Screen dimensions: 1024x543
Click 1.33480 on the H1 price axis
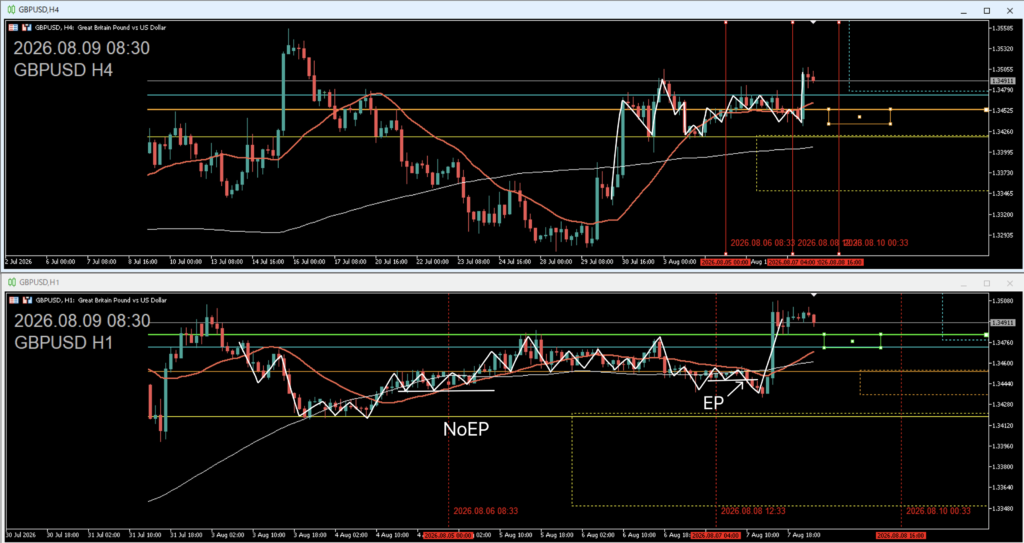[x=1002, y=508]
